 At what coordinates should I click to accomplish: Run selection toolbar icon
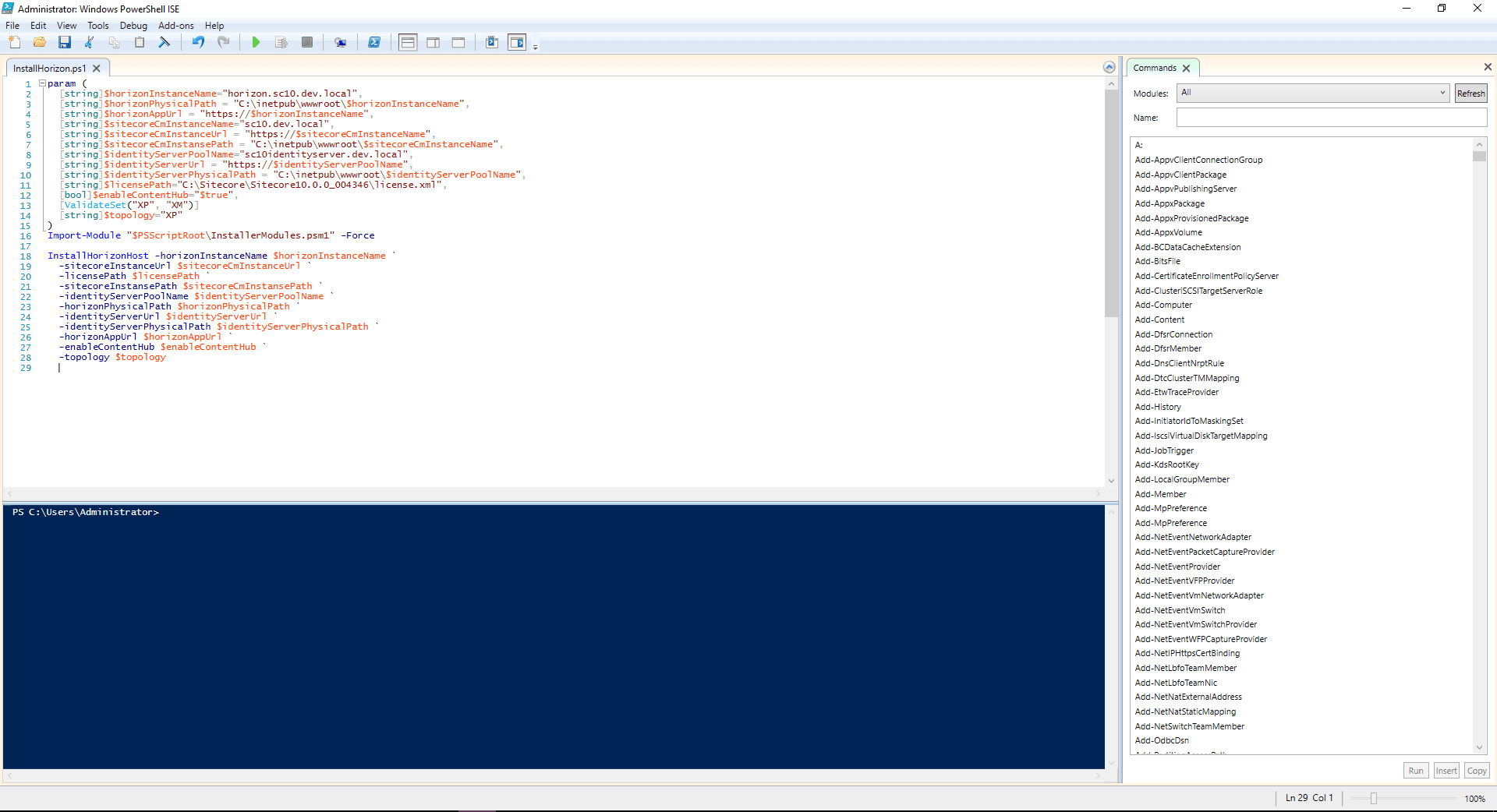point(281,42)
